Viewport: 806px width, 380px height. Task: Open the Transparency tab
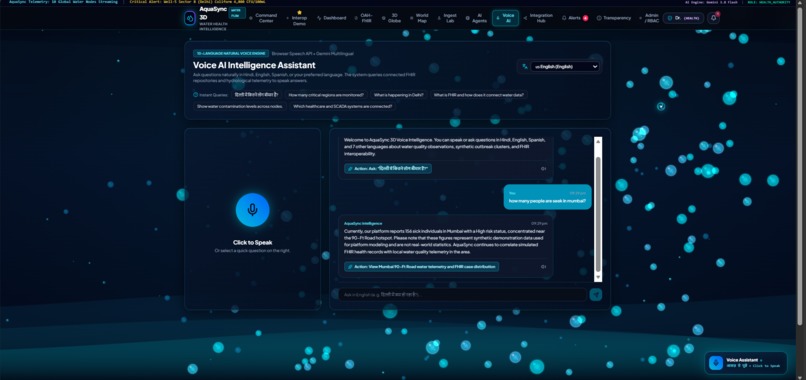coord(614,18)
